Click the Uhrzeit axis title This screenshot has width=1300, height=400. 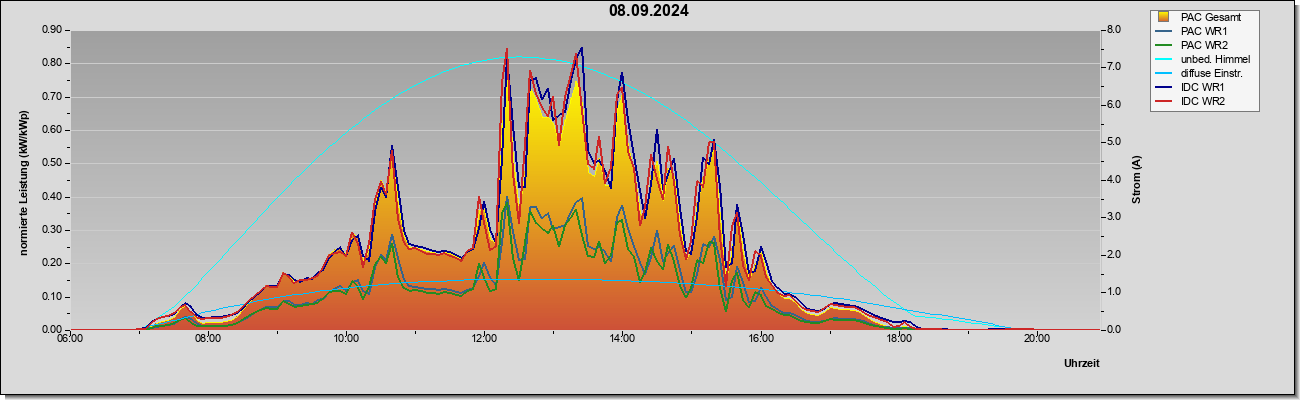[1081, 364]
